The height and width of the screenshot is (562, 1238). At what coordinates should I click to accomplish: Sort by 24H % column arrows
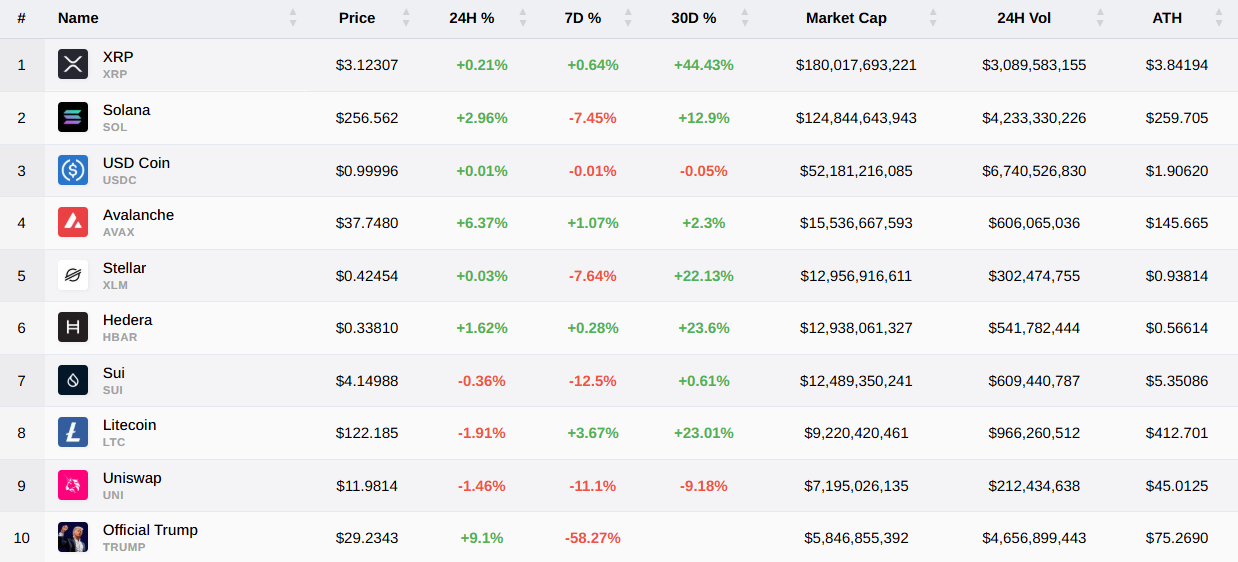point(522,18)
